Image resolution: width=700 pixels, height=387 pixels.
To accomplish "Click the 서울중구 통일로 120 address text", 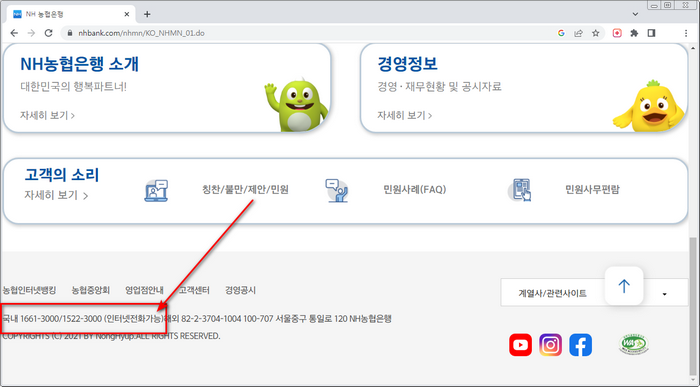I will click(311, 319).
